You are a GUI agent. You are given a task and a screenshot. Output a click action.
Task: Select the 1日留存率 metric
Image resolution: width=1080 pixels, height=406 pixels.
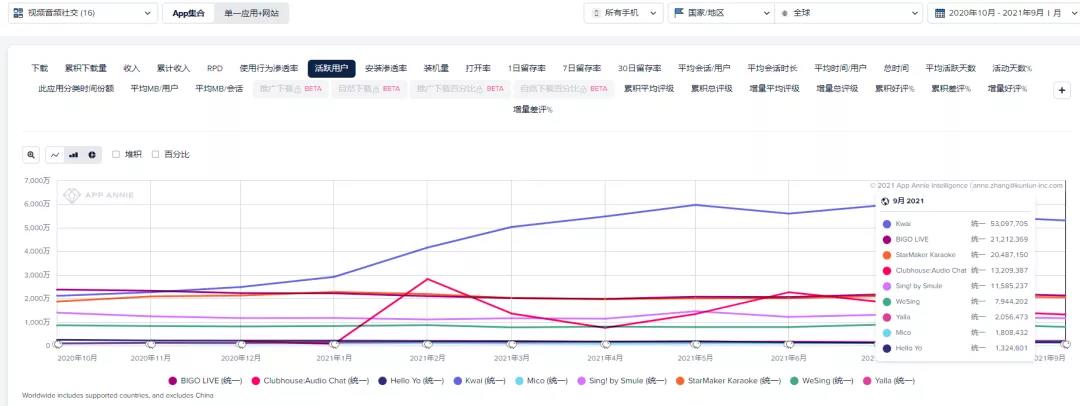527,68
